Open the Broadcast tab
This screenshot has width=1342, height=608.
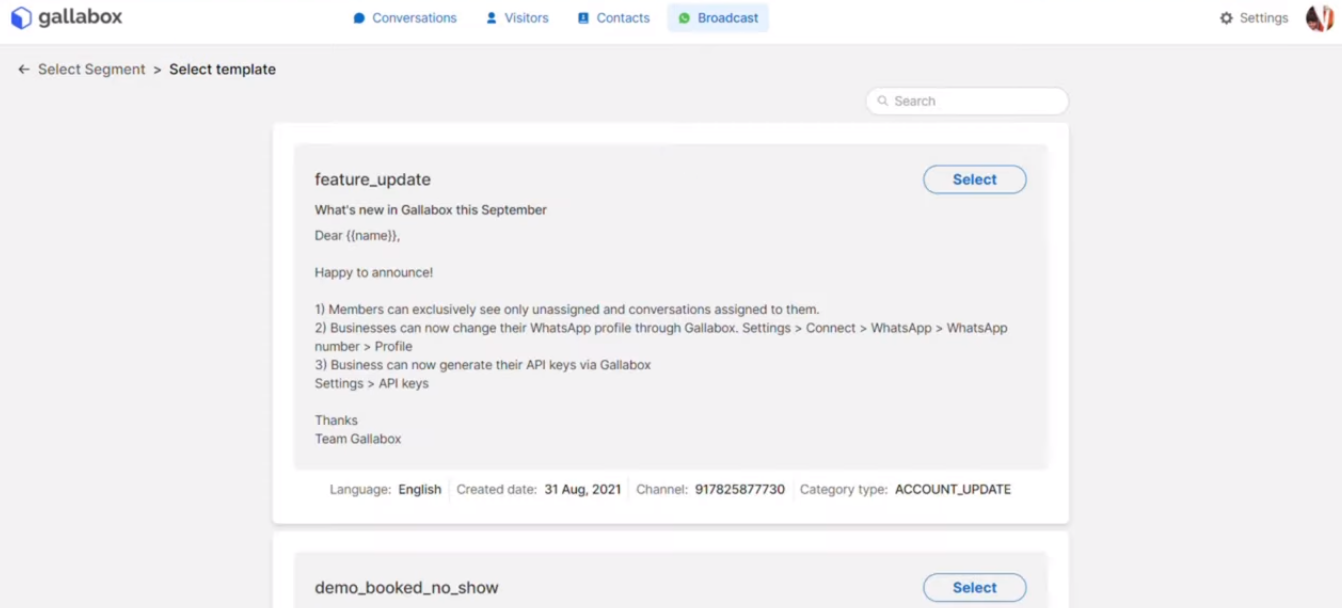click(x=718, y=18)
